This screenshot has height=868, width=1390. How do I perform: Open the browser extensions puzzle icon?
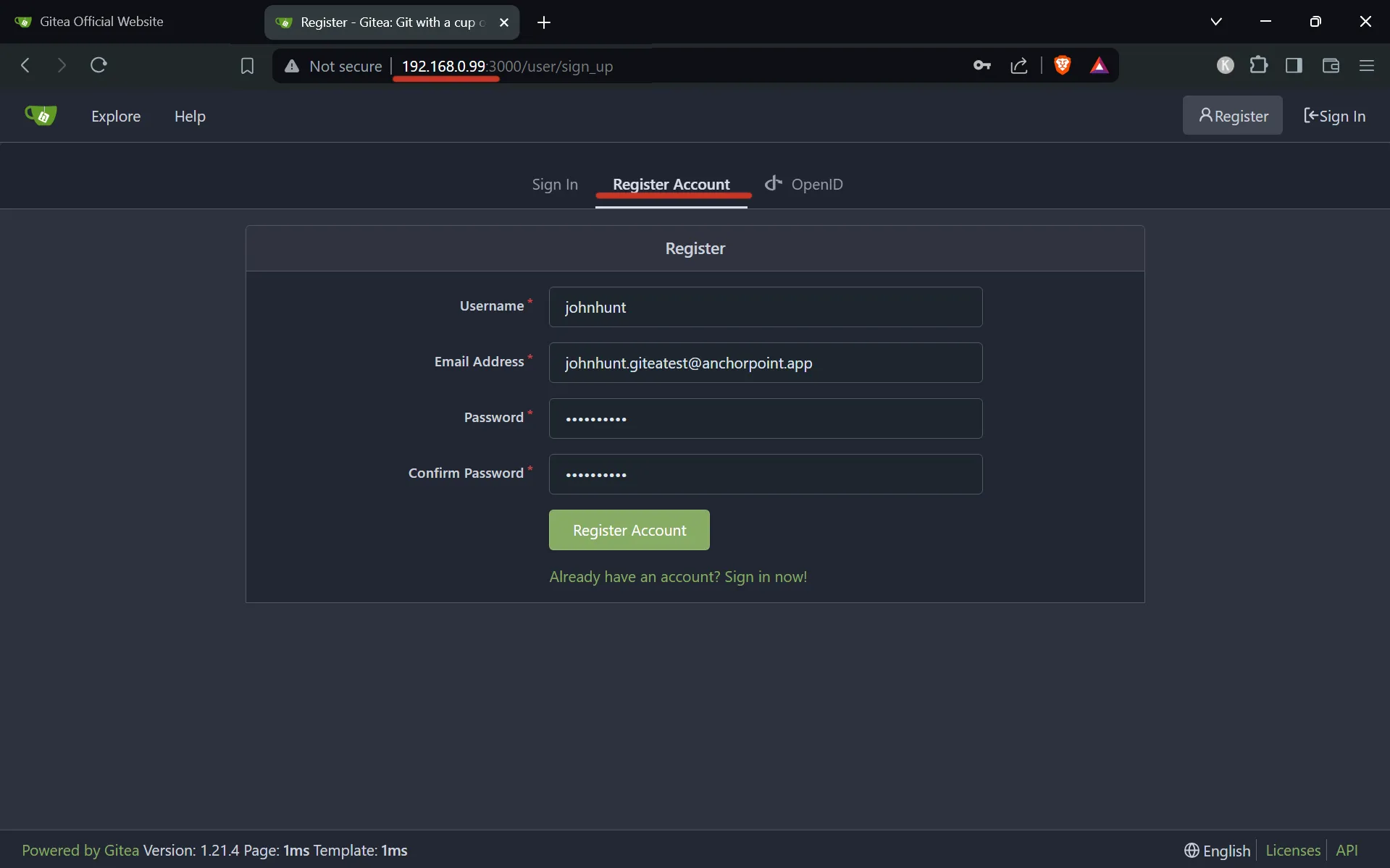point(1260,65)
